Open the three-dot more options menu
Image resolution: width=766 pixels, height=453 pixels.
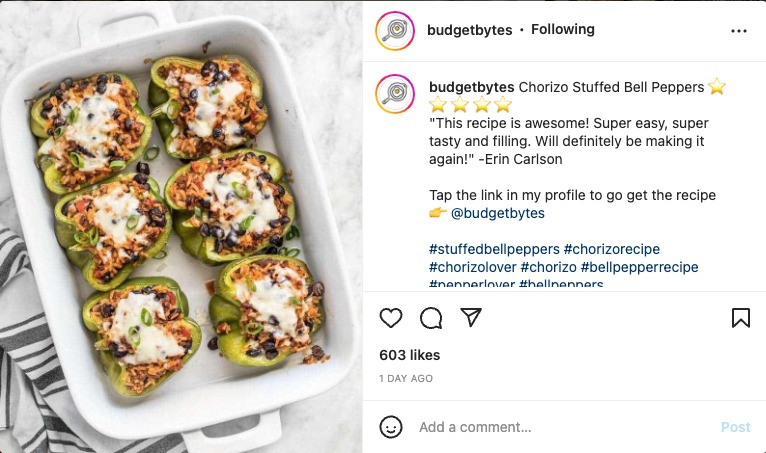point(739,31)
